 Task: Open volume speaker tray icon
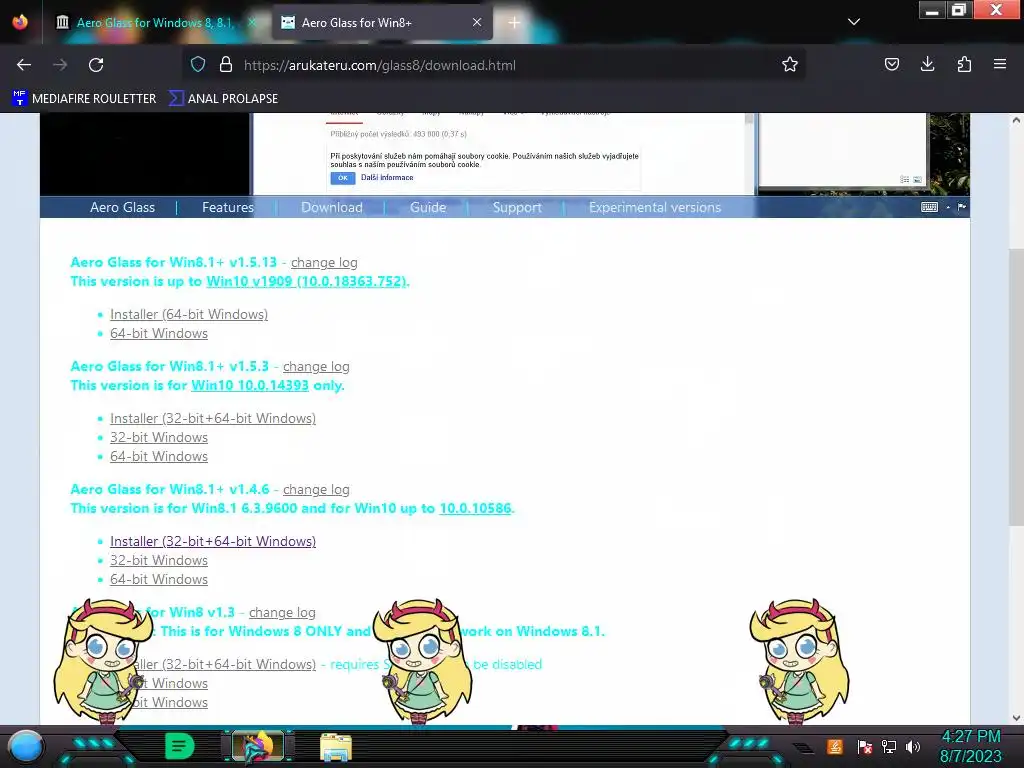[x=913, y=746]
